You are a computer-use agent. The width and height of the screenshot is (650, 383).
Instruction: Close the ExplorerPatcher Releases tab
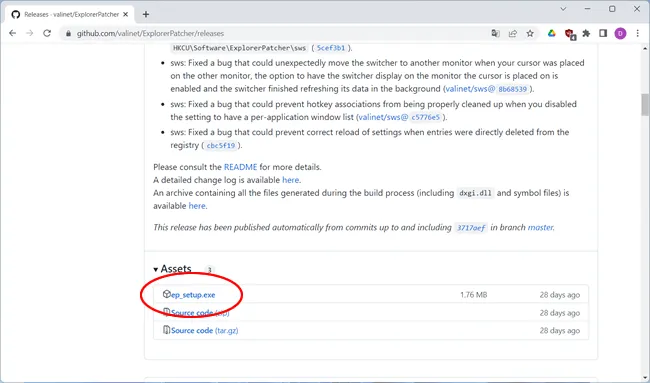(x=126, y=15)
